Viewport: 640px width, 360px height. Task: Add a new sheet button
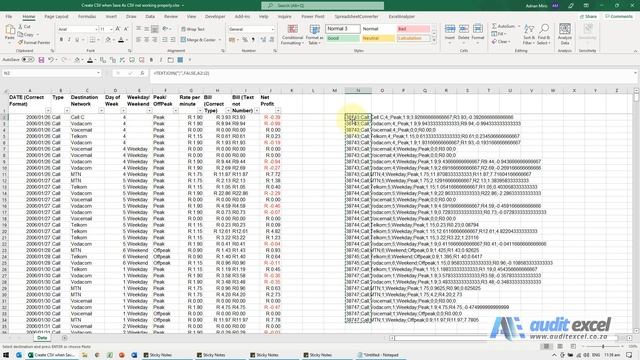click(64, 338)
